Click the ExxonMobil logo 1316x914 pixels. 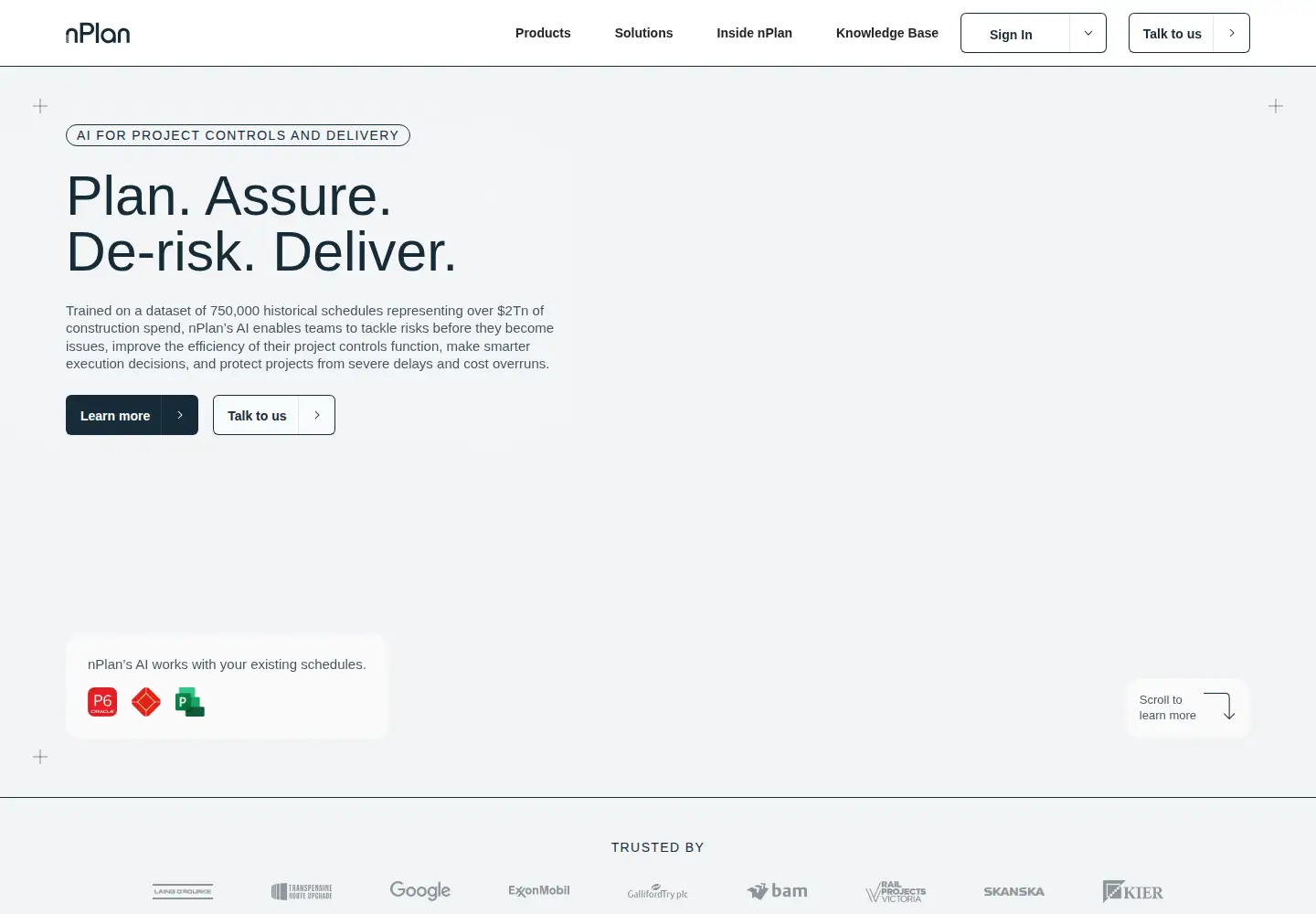point(539,891)
